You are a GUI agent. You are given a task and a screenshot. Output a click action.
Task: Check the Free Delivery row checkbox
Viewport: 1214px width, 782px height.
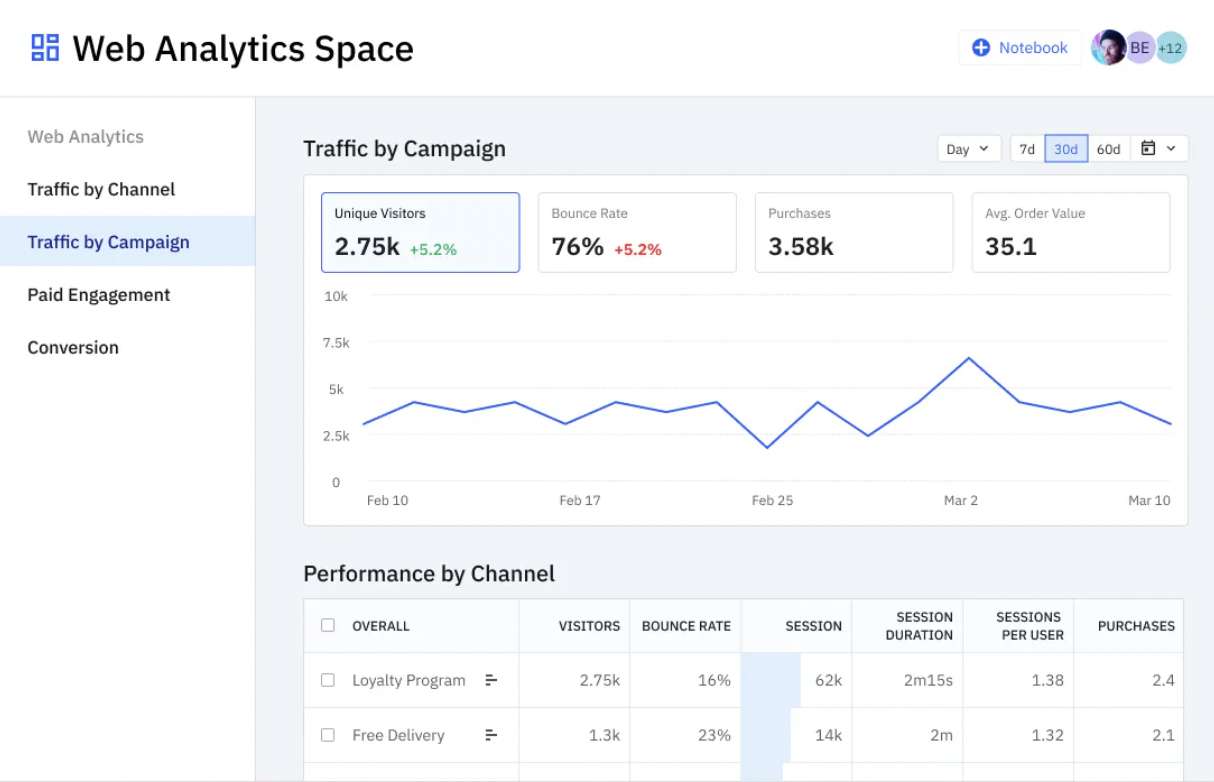tap(327, 735)
